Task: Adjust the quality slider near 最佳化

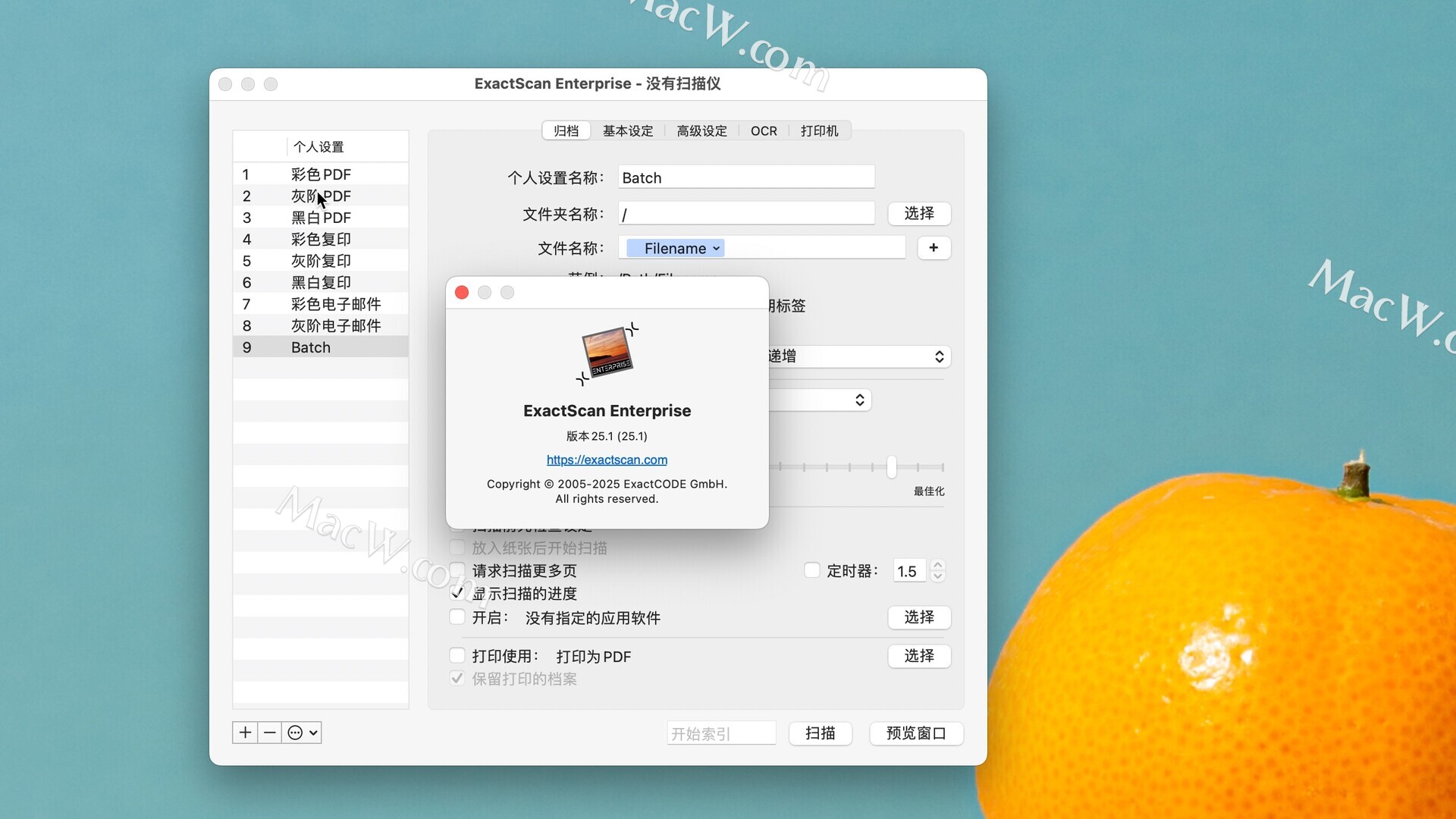Action: 892,466
